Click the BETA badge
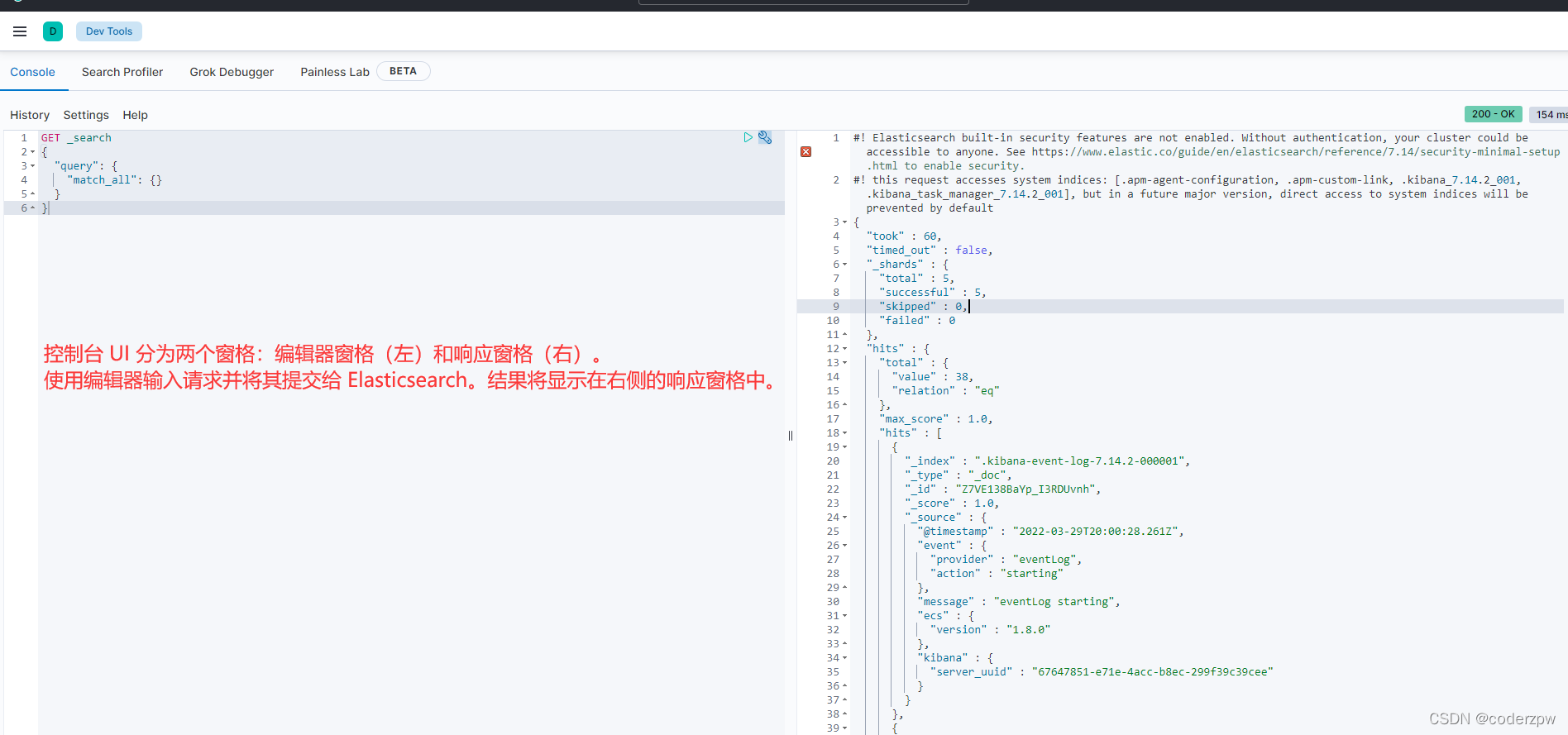1568x735 pixels. pos(403,71)
